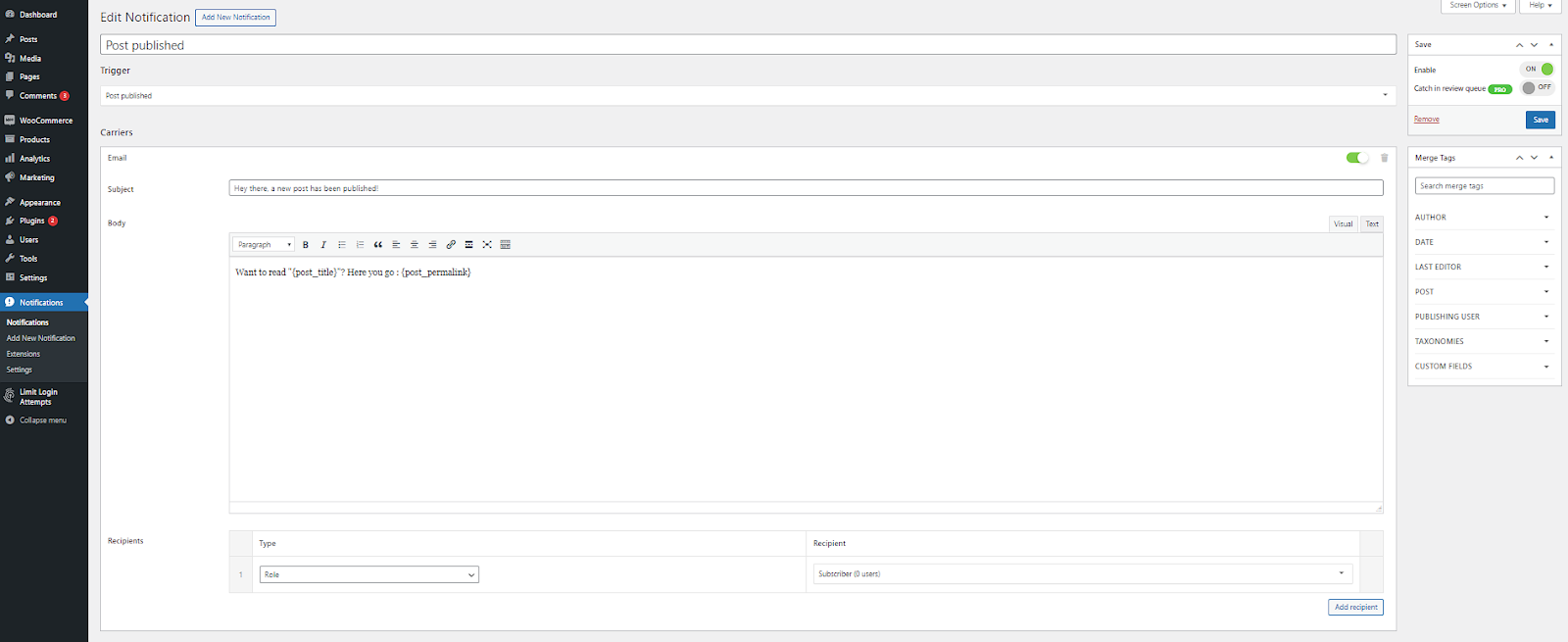Turn off the Enable notification switch
The height and width of the screenshot is (642, 1568).
click(x=1538, y=70)
